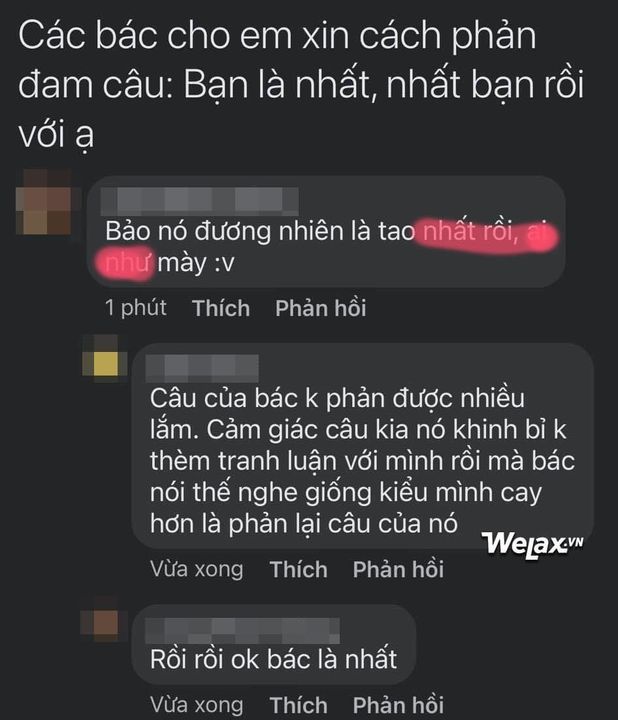
Task: Click the long reply bubble mentioning 'tranh luận'
Action: (363, 446)
